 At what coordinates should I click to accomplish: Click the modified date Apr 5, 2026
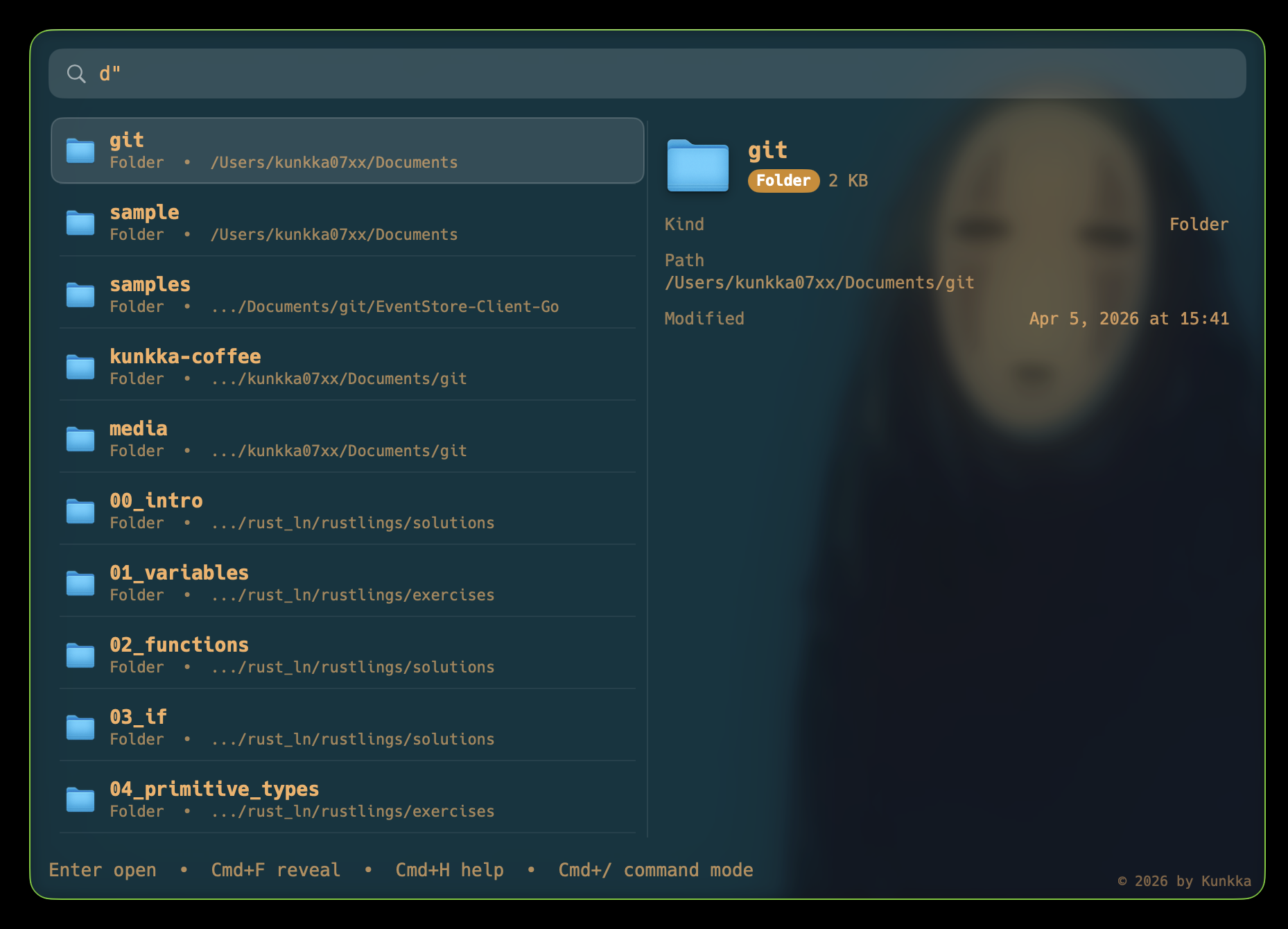click(x=1129, y=319)
